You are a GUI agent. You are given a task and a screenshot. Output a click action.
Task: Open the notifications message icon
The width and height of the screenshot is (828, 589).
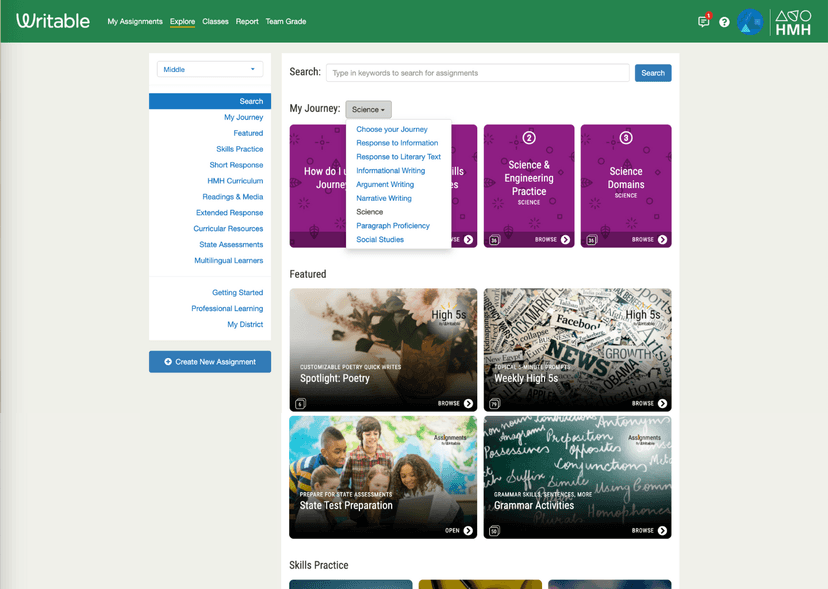[x=703, y=21]
